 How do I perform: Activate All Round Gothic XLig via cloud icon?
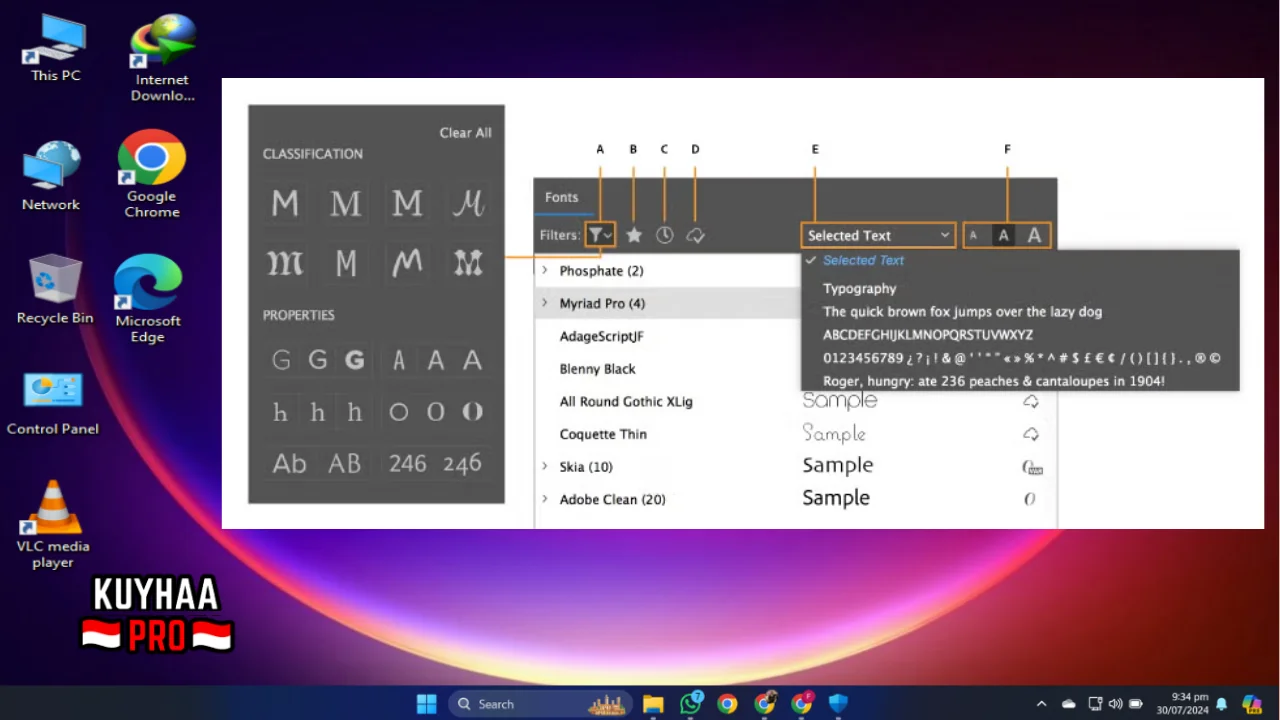1031,401
